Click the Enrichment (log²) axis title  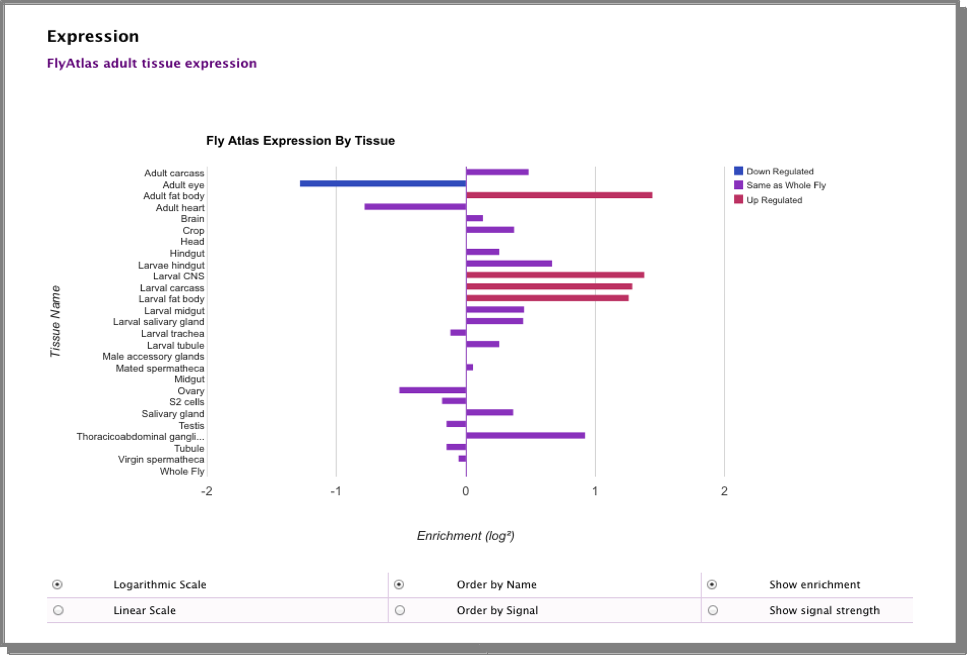pyautogui.click(x=466, y=535)
